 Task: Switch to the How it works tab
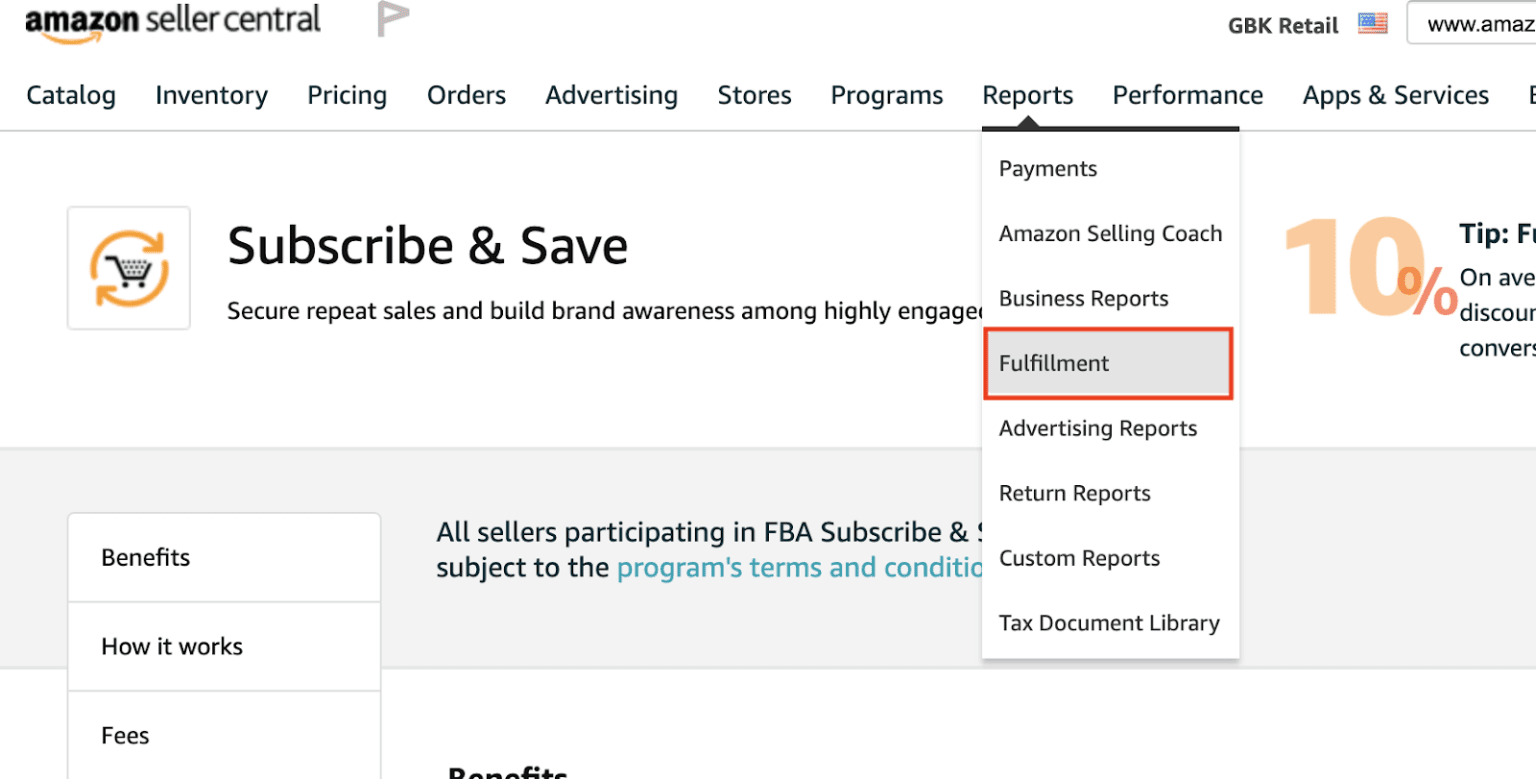172,646
